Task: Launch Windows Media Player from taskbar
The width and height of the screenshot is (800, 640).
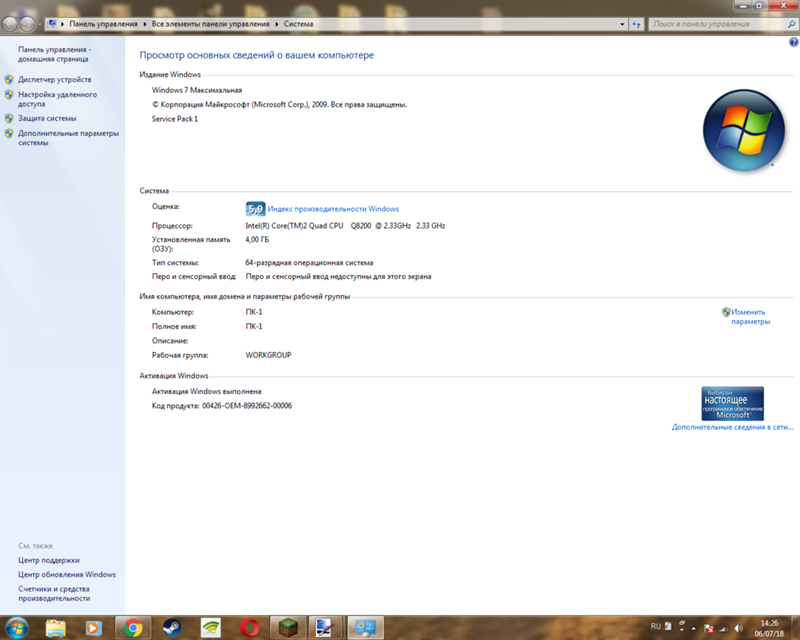Action: [x=93, y=628]
